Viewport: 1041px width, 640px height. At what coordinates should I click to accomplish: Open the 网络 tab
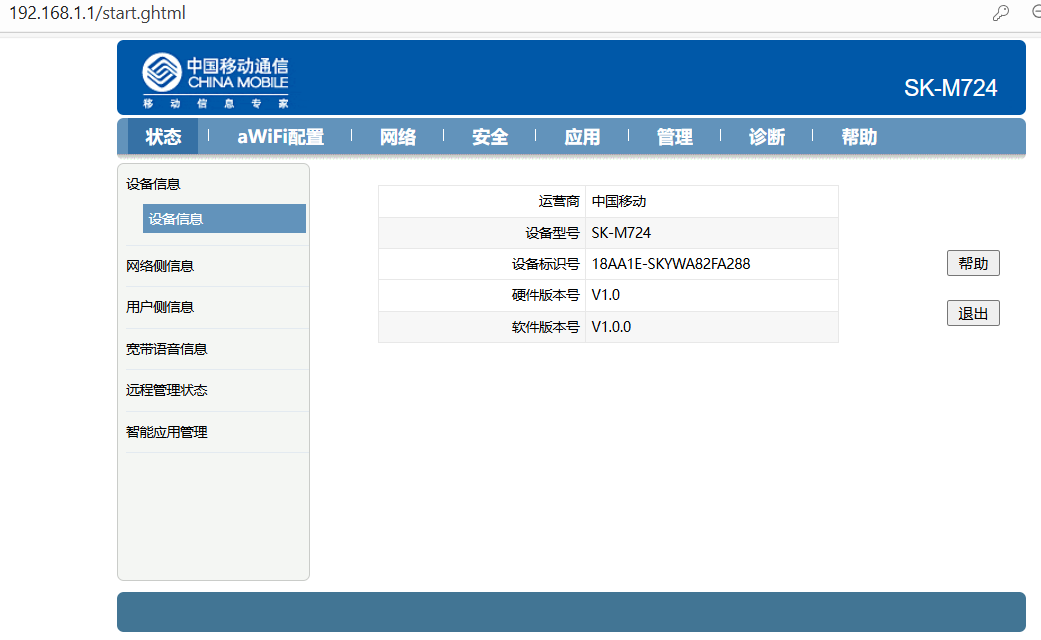coord(398,137)
